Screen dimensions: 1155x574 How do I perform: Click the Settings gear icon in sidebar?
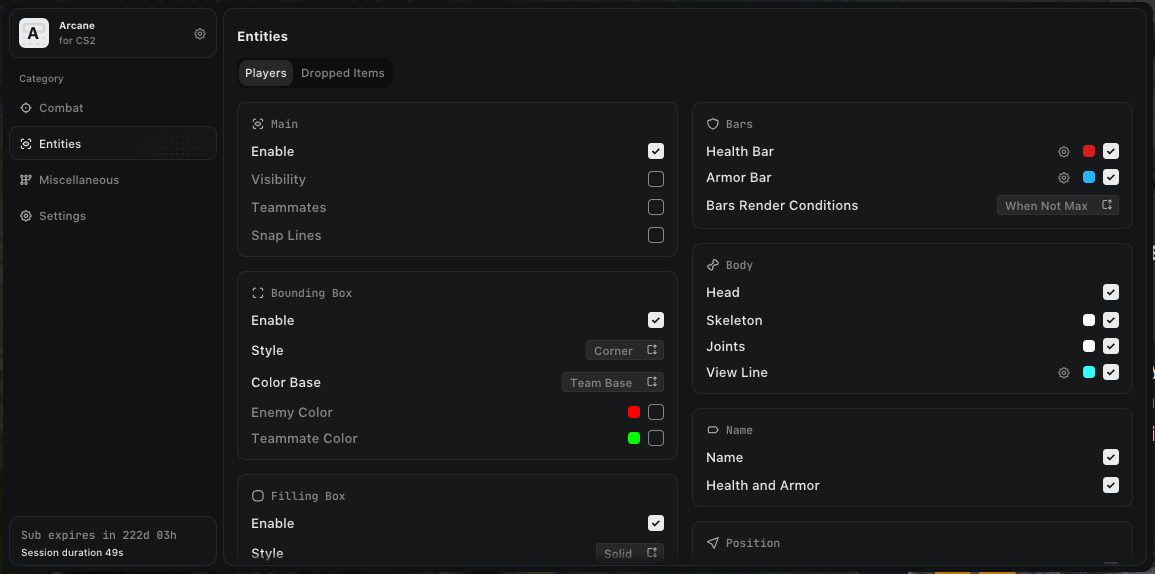point(26,216)
